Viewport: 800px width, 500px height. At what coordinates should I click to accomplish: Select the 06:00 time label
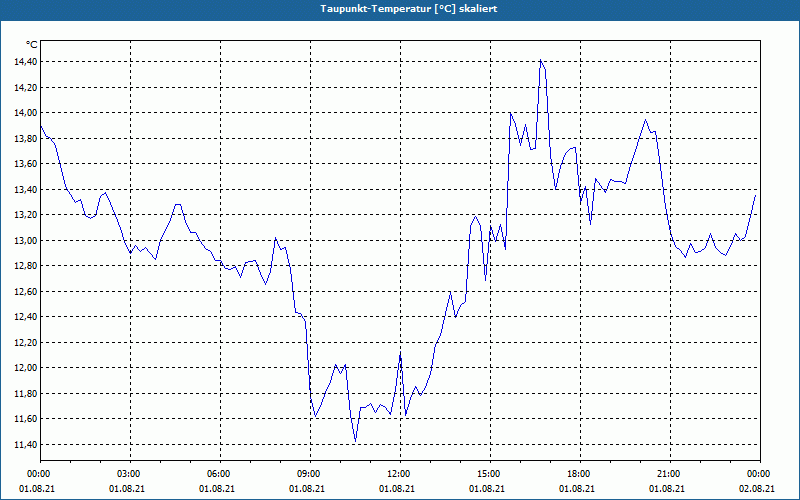click(x=220, y=474)
